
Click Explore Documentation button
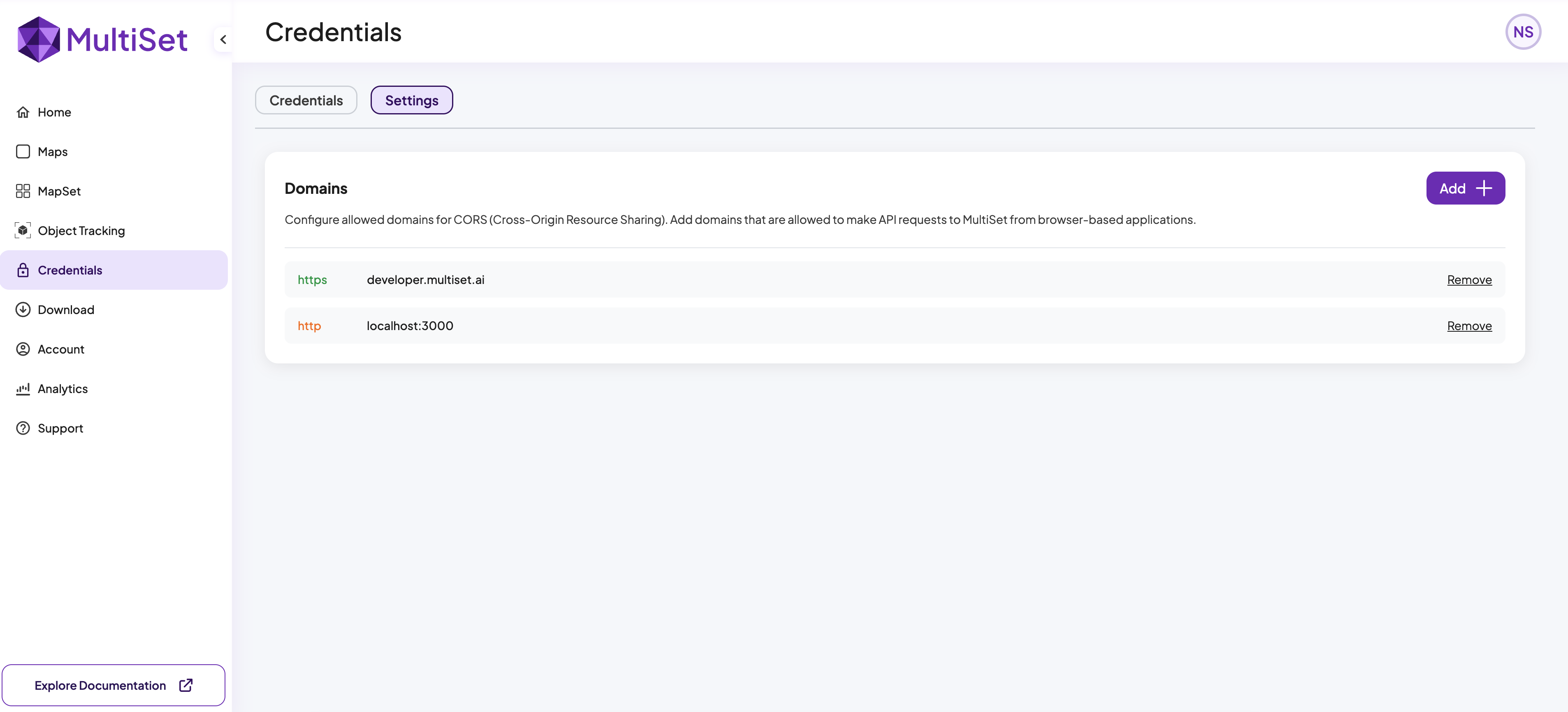click(x=100, y=685)
